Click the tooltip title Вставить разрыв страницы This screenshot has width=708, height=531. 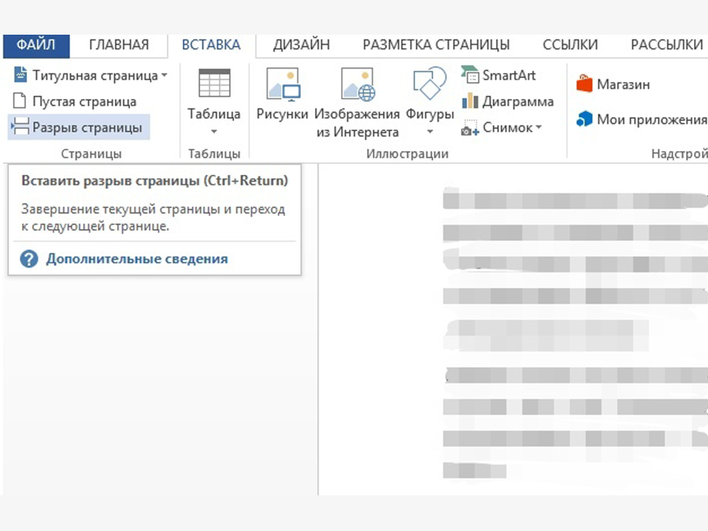pos(155,181)
